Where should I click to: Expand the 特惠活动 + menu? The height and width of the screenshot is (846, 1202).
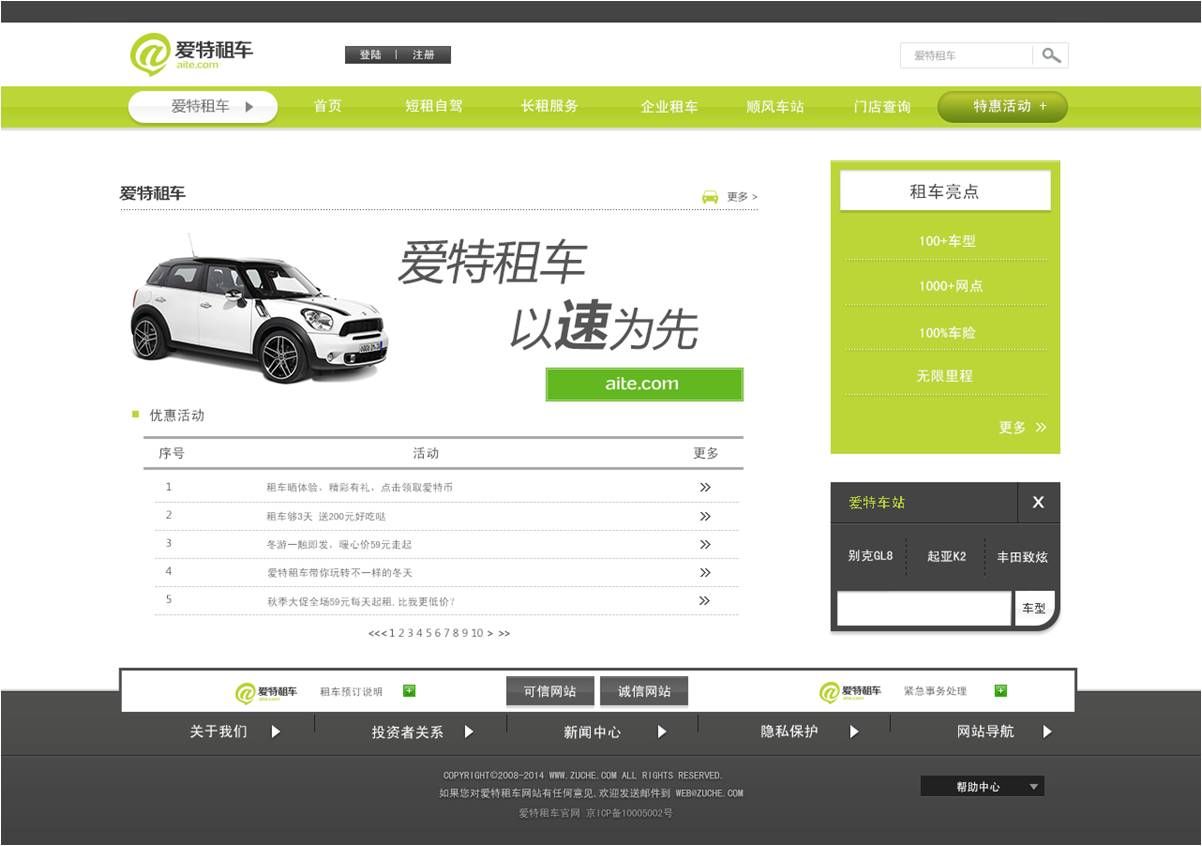(x=1002, y=107)
